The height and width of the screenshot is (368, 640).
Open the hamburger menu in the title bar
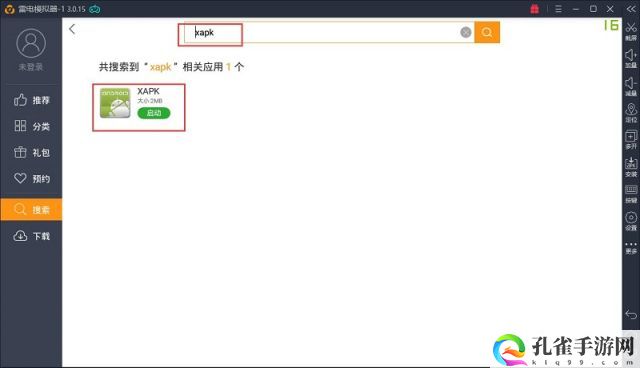[x=558, y=9]
